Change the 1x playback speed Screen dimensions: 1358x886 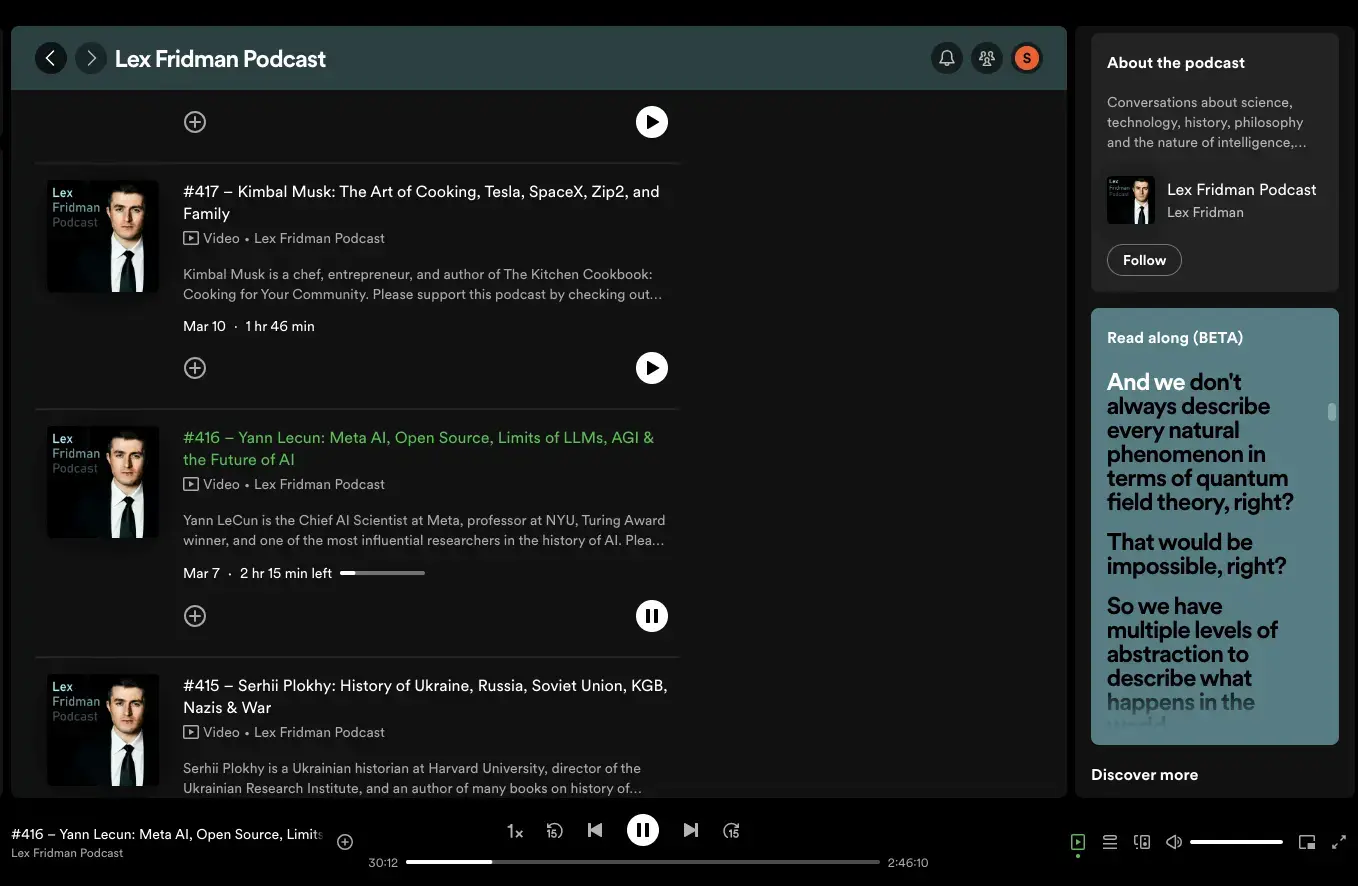click(514, 830)
